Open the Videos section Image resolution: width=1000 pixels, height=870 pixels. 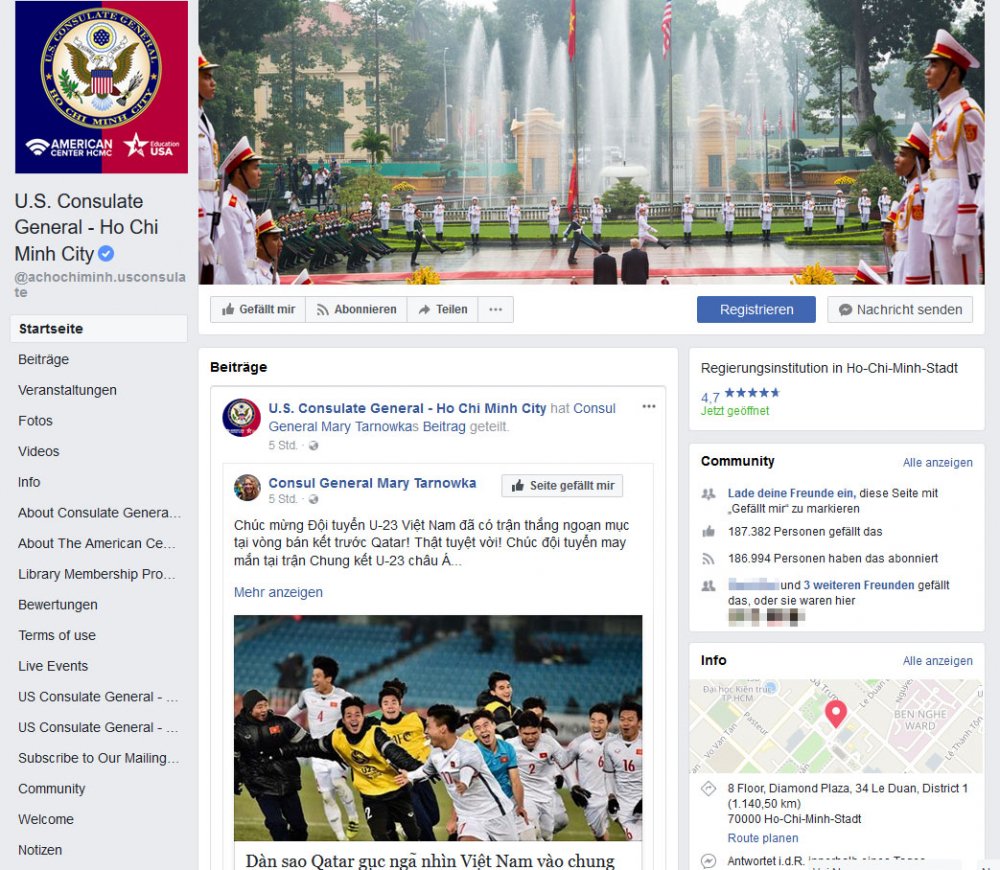[x=38, y=451]
